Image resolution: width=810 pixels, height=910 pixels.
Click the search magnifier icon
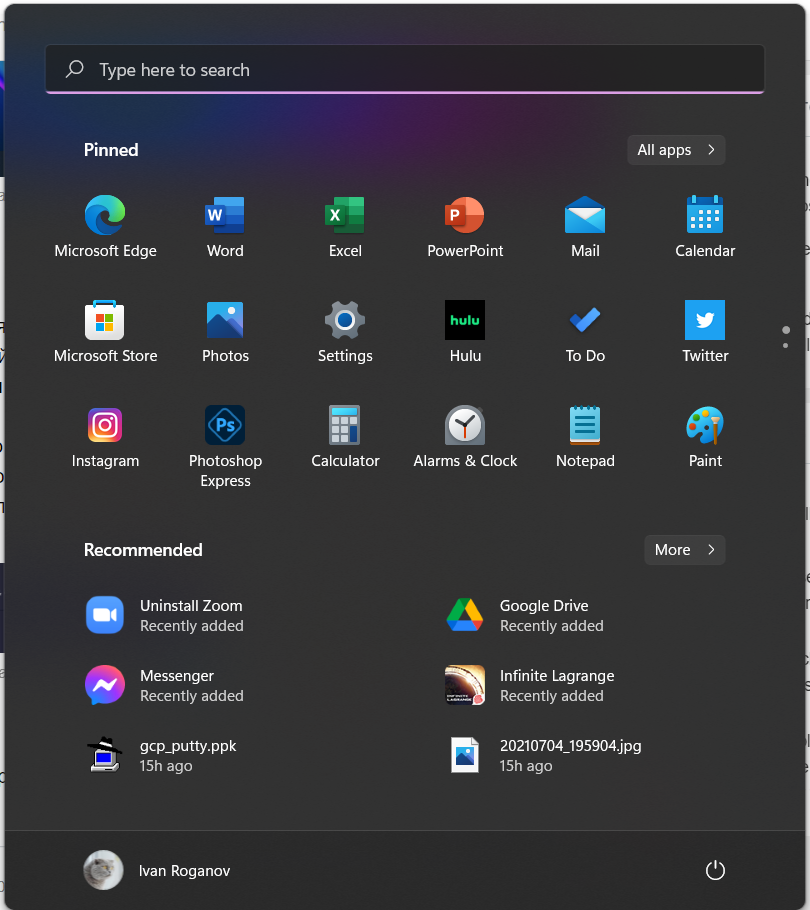74,69
